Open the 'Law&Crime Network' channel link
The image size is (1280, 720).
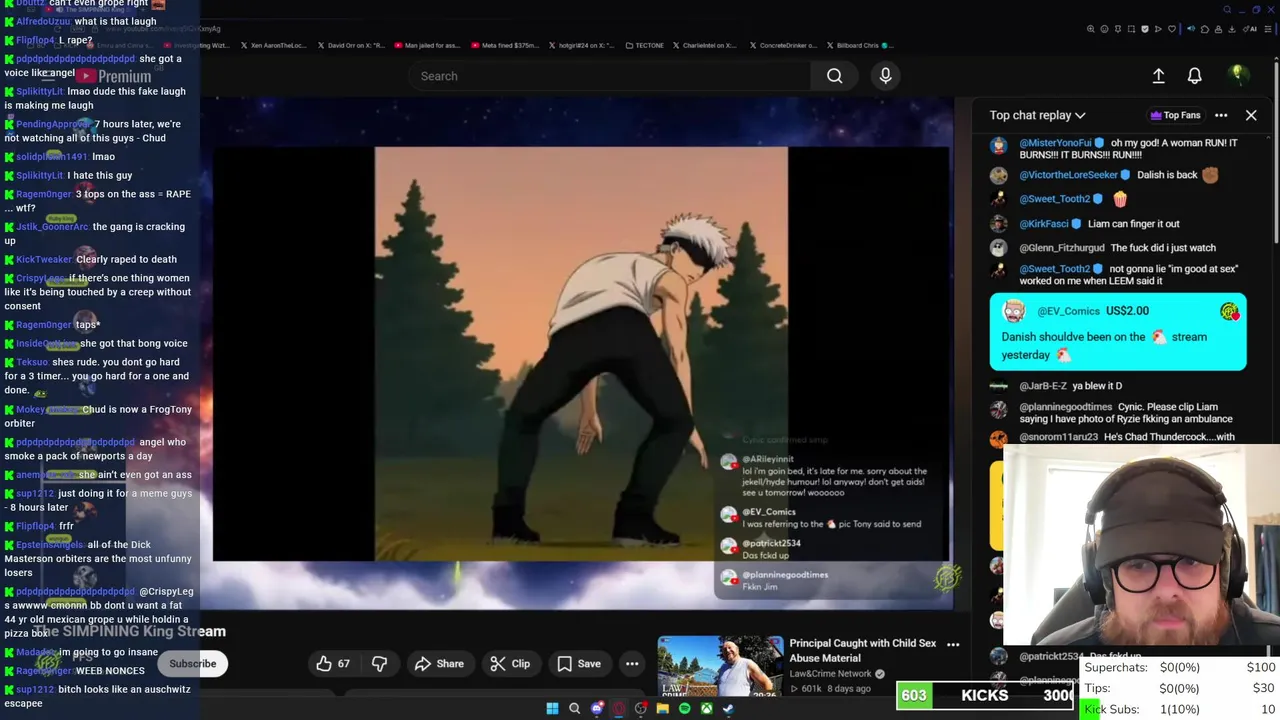pos(830,674)
